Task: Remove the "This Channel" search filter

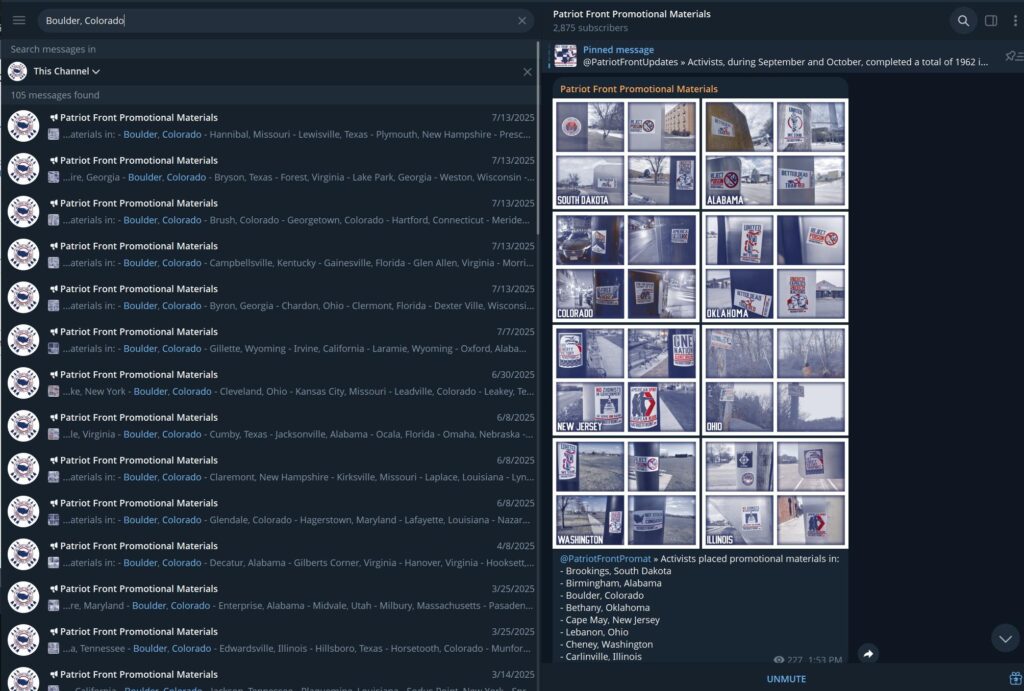Action: (x=527, y=72)
